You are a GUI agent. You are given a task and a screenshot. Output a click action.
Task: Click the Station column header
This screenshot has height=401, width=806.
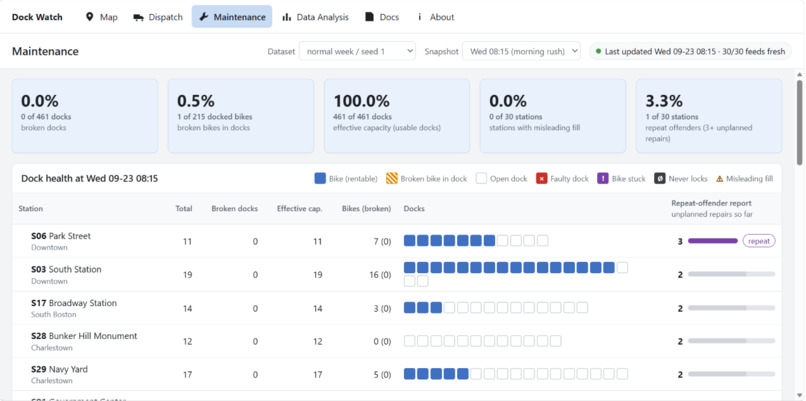pyautogui.click(x=31, y=209)
